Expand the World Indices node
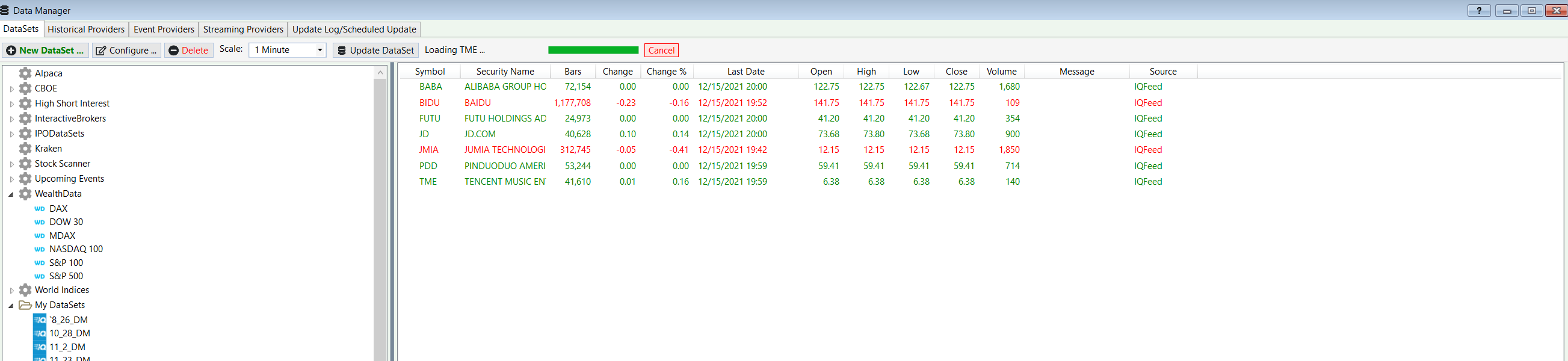 coord(11,291)
